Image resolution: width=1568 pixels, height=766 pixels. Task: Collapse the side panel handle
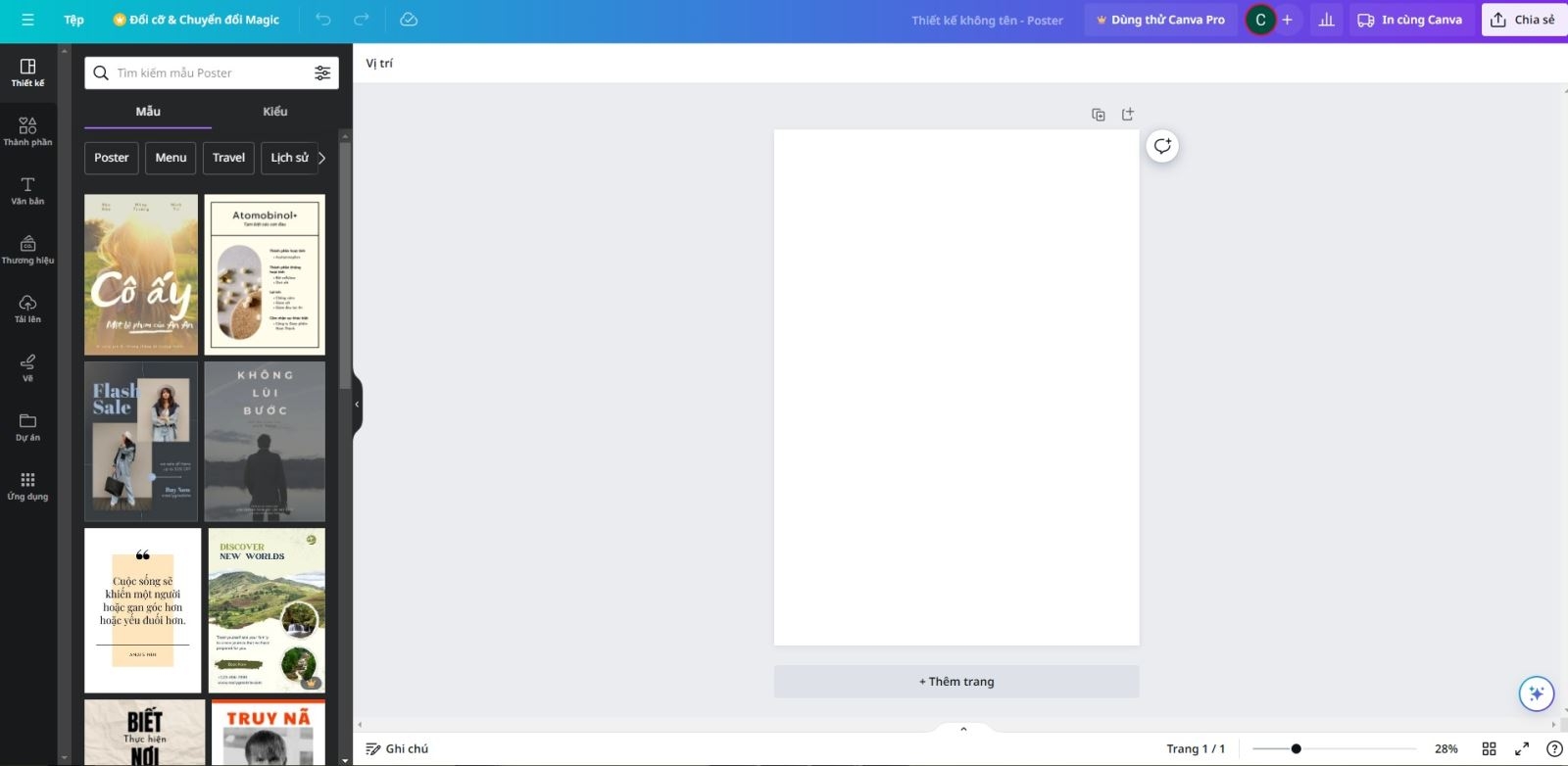point(358,404)
